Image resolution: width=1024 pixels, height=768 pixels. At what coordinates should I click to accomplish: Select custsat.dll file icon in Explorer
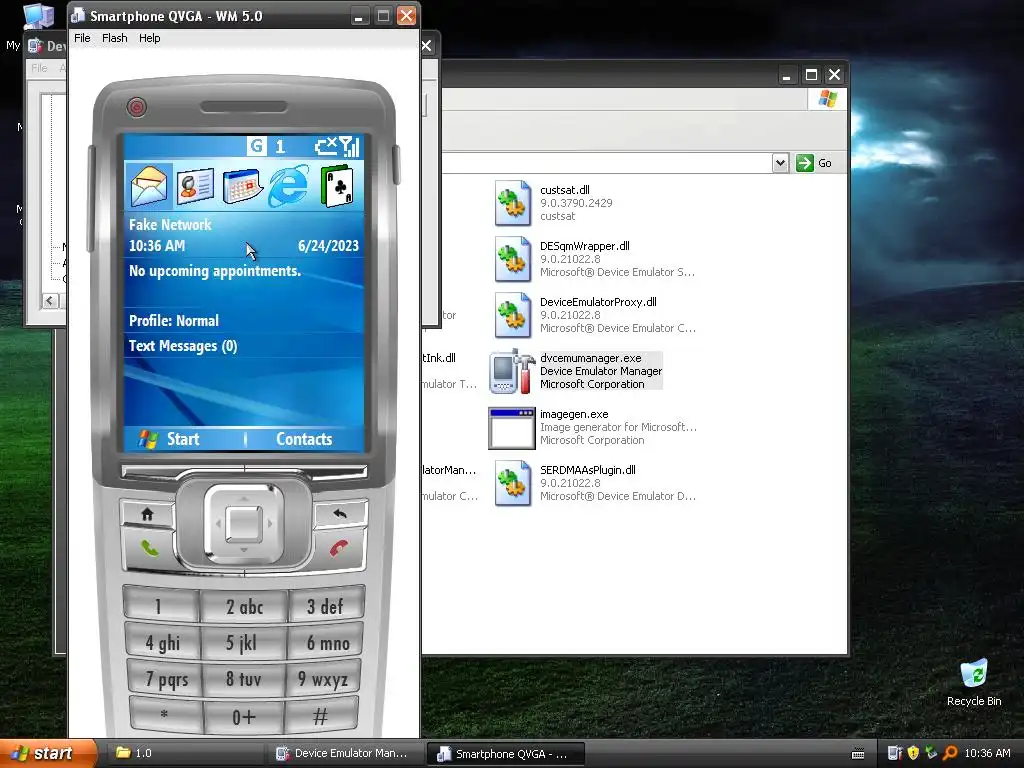coord(513,203)
